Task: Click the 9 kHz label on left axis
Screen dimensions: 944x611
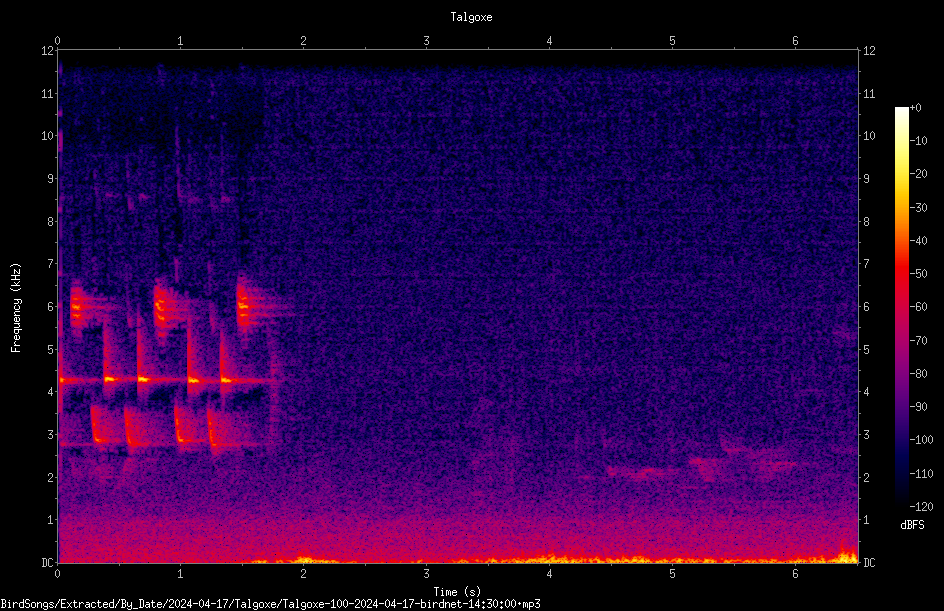Action: click(x=51, y=178)
